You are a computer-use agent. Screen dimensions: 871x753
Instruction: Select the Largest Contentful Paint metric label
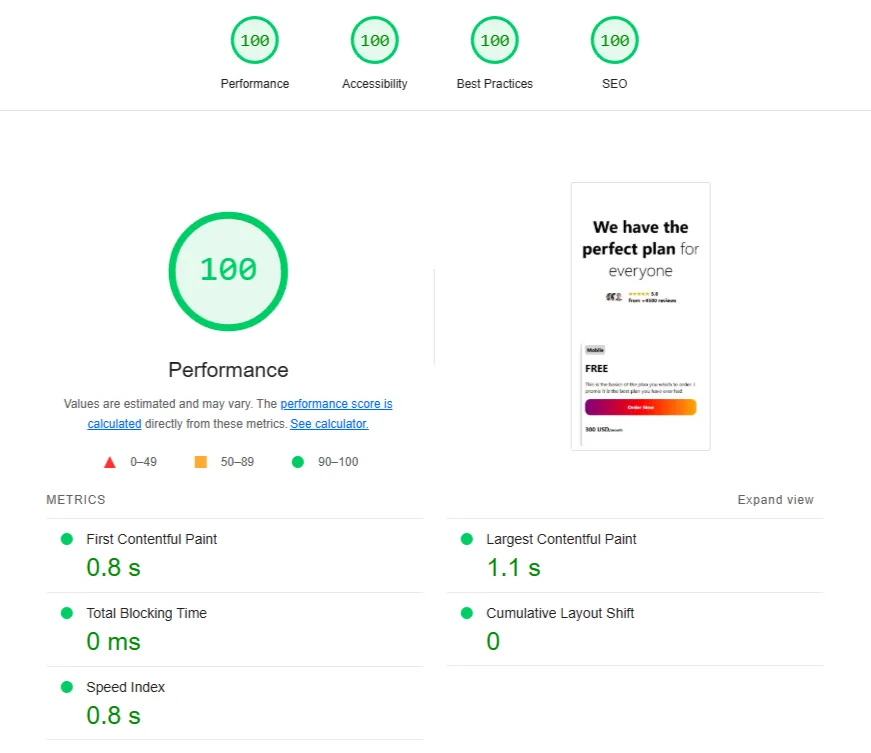pyautogui.click(x=561, y=539)
